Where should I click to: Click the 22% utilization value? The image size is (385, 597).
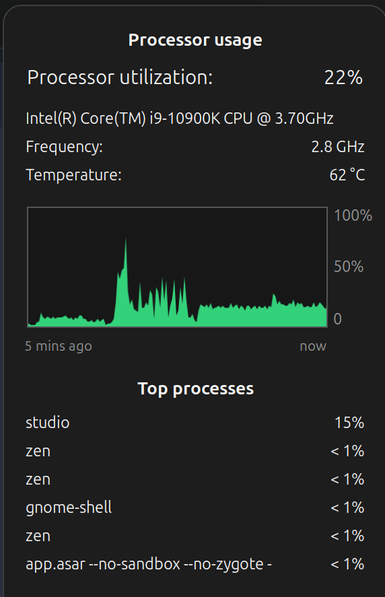pos(343,78)
